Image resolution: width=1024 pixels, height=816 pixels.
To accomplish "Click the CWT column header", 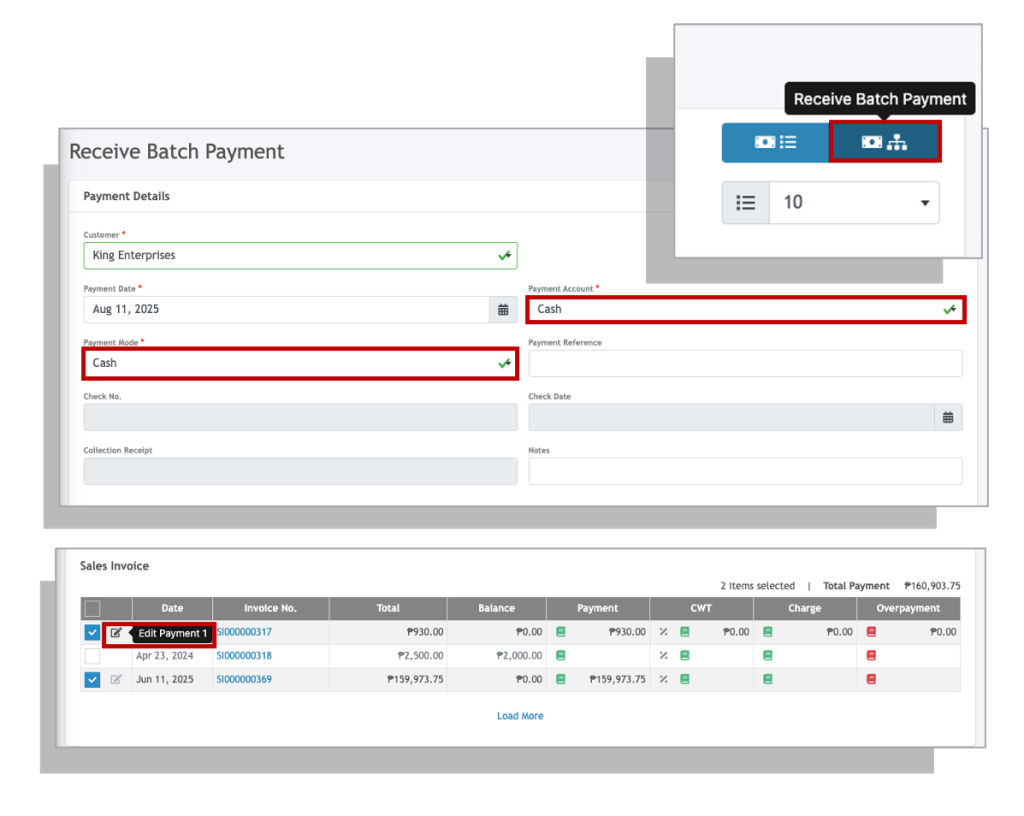I will (x=701, y=608).
